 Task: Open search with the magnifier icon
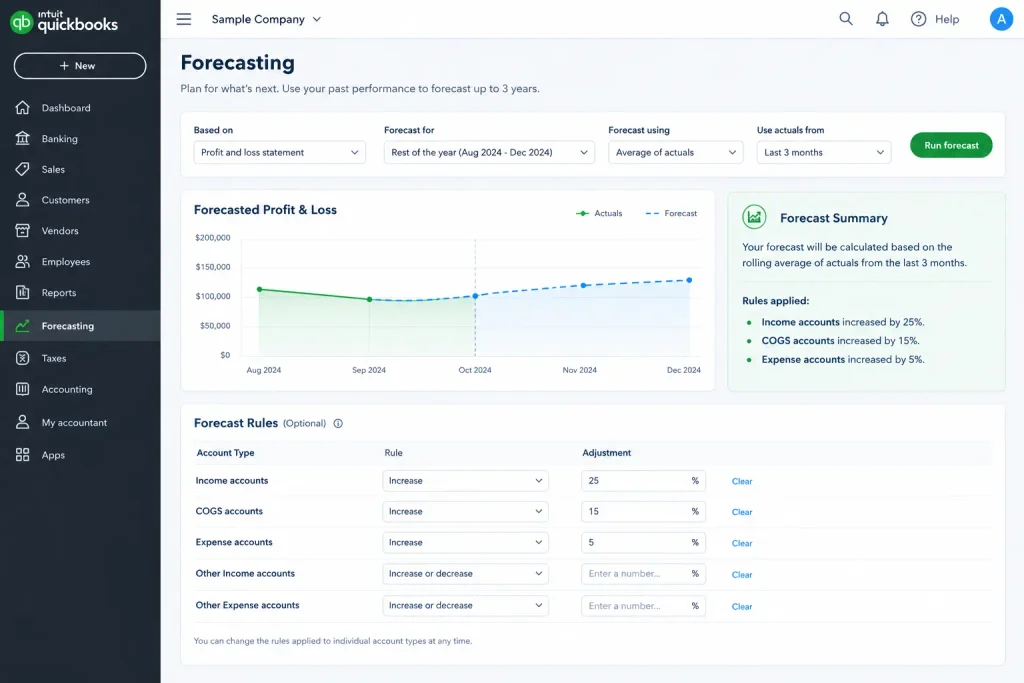(x=846, y=19)
